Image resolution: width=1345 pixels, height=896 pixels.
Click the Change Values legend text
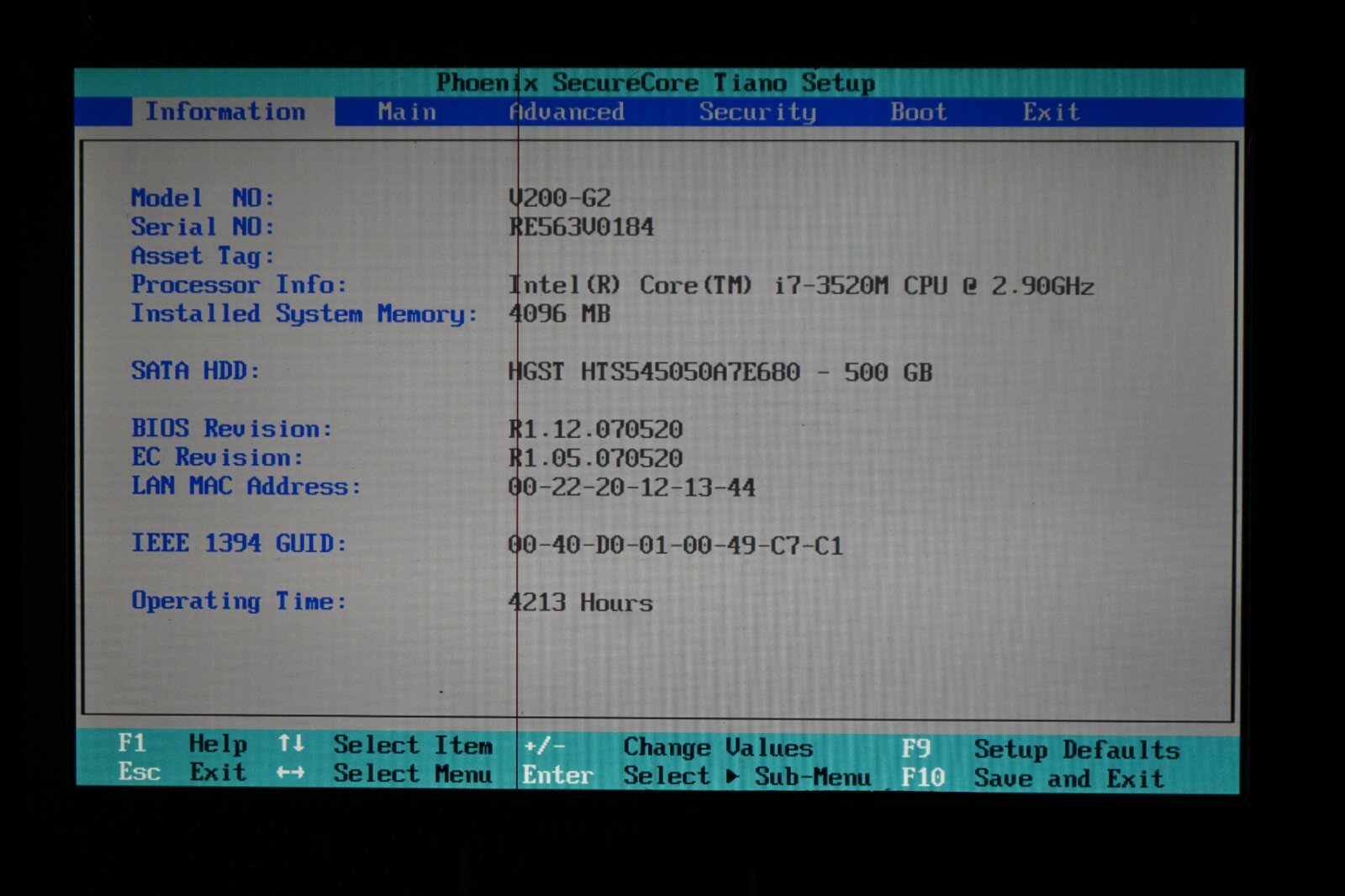click(x=718, y=747)
